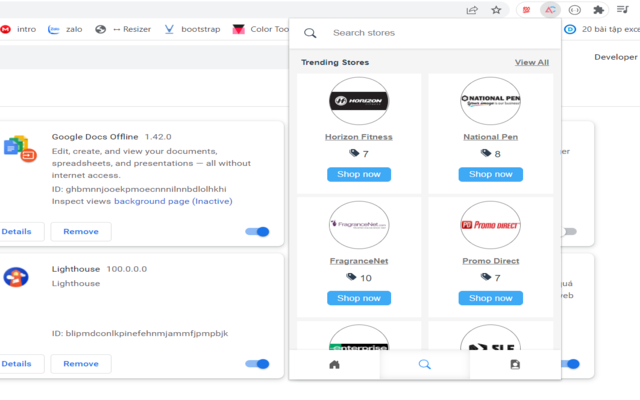The width and height of the screenshot is (640, 400).
Task: Click the Google Docs Offline extension icon
Action: pos(20,148)
